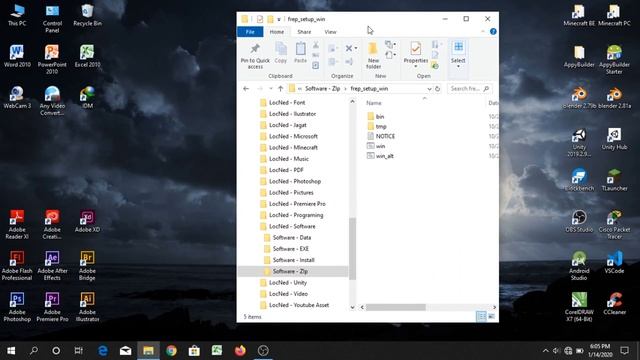640x360 pixels.
Task: Open the Properties ribbon button
Action: 416,55
